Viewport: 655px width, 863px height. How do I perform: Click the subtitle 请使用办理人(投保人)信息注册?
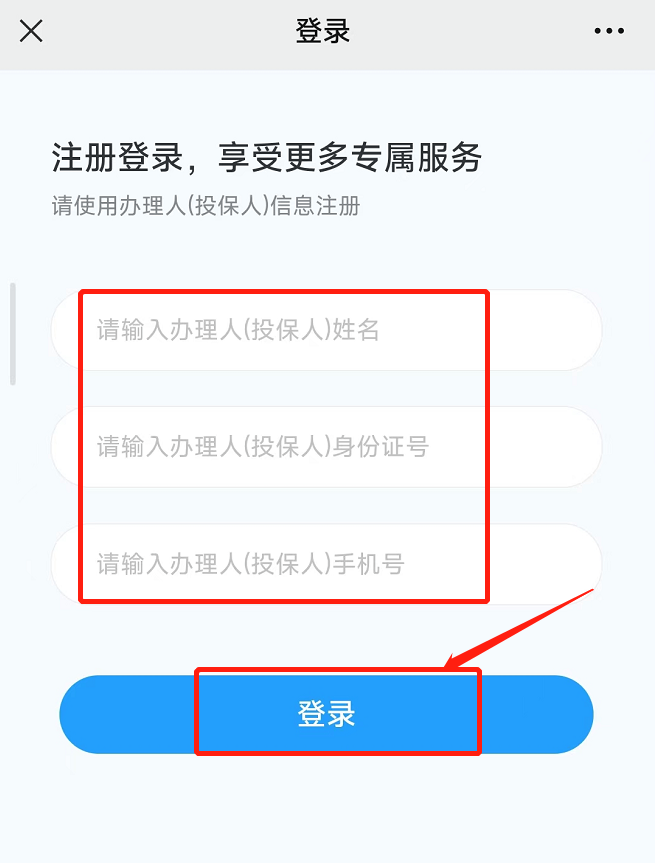click(x=206, y=206)
